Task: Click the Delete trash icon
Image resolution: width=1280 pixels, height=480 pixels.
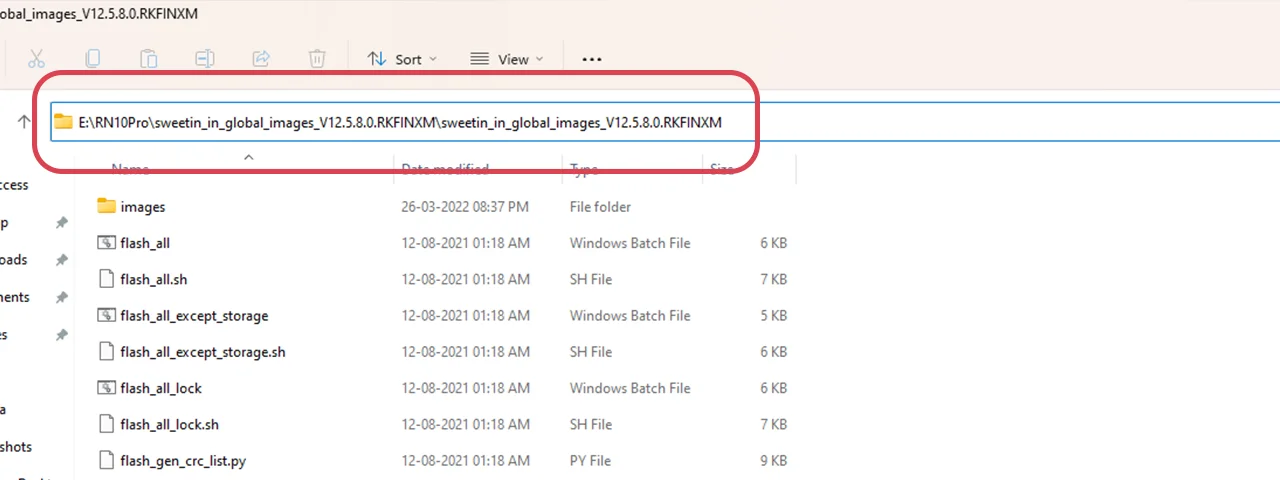Action: tap(317, 59)
